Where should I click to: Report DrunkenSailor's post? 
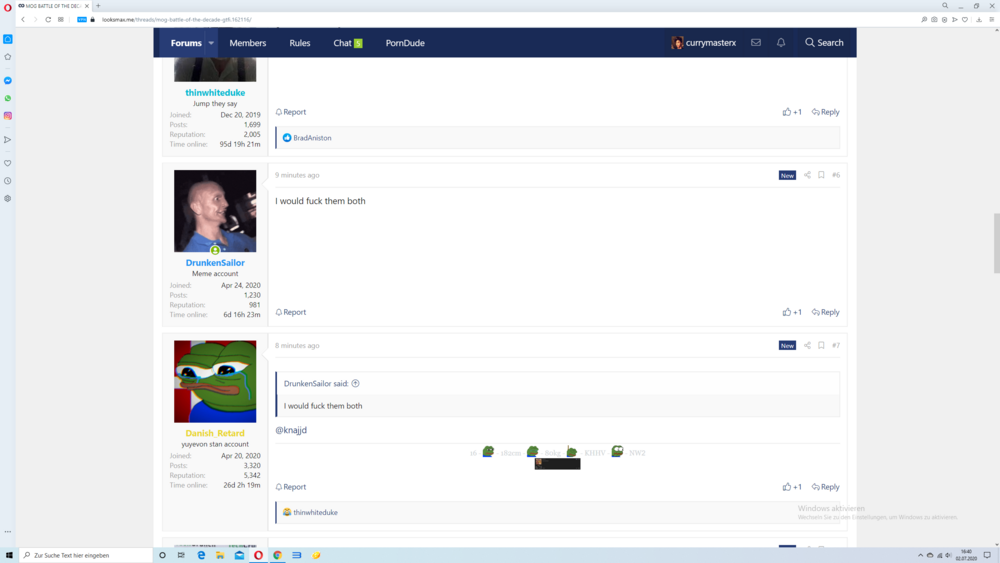coord(291,312)
